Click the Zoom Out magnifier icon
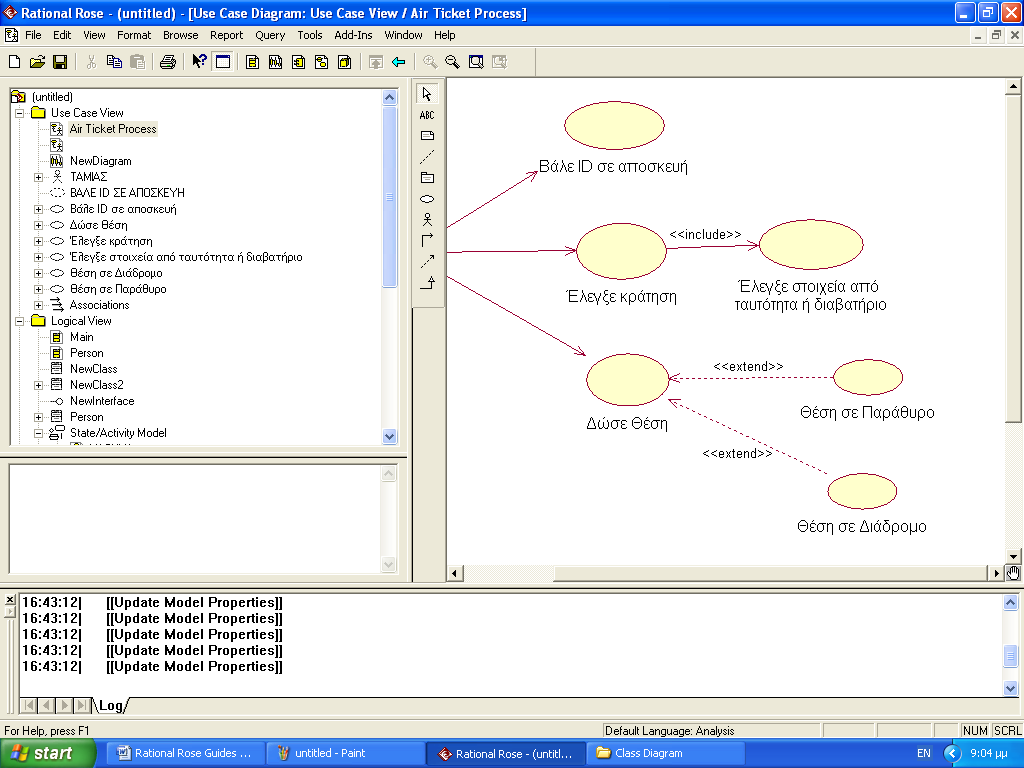The image size is (1024, 768). coord(452,62)
